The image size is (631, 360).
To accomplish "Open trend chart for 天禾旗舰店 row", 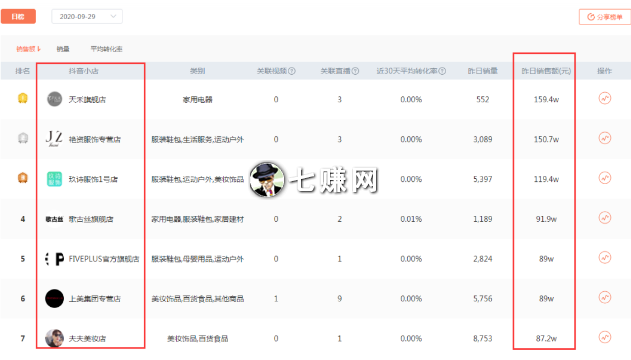I will click(604, 99).
